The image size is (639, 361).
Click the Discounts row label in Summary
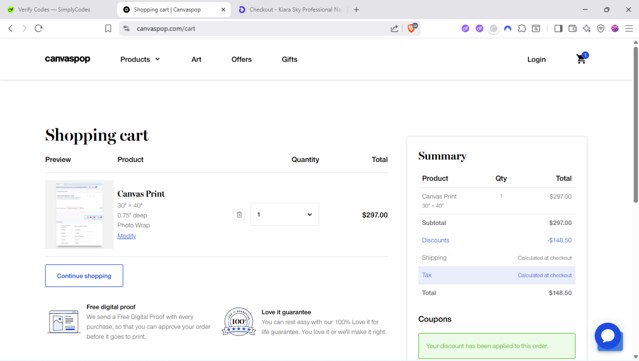pos(435,240)
